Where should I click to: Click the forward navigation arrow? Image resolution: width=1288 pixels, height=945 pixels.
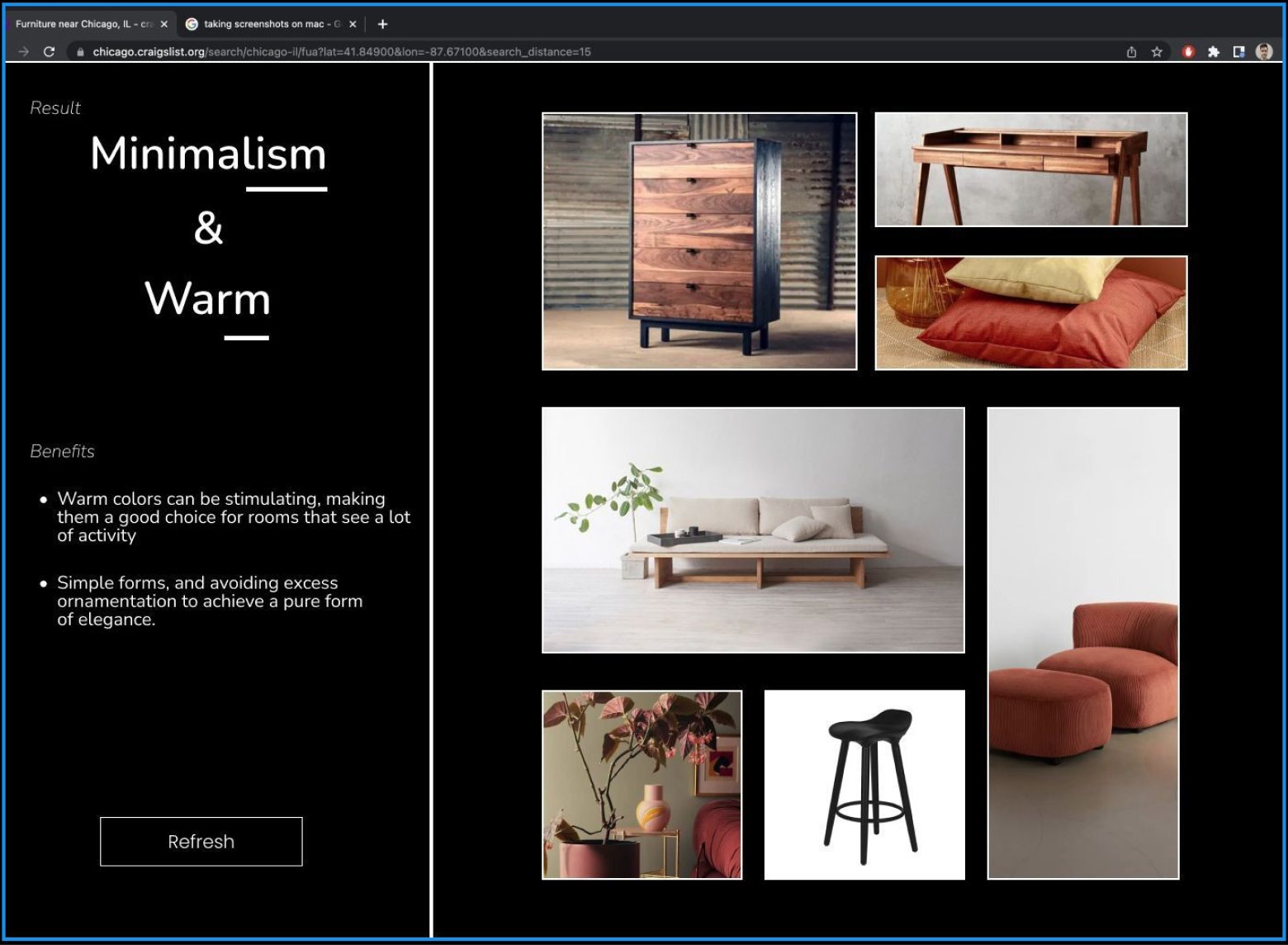(x=23, y=51)
